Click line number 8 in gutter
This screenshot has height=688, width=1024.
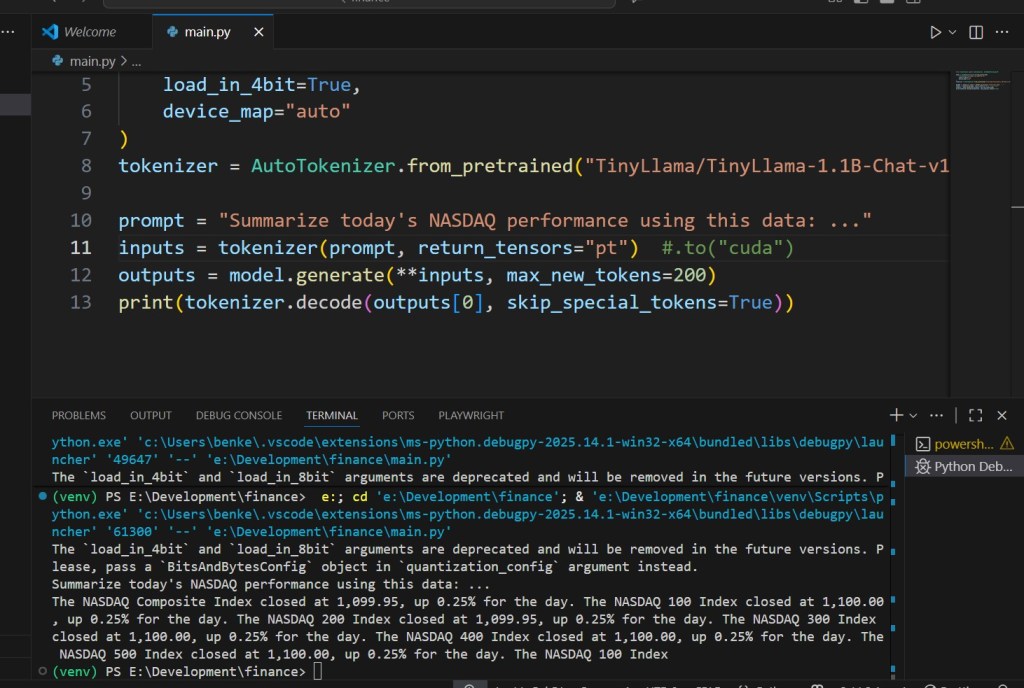[x=86, y=166]
